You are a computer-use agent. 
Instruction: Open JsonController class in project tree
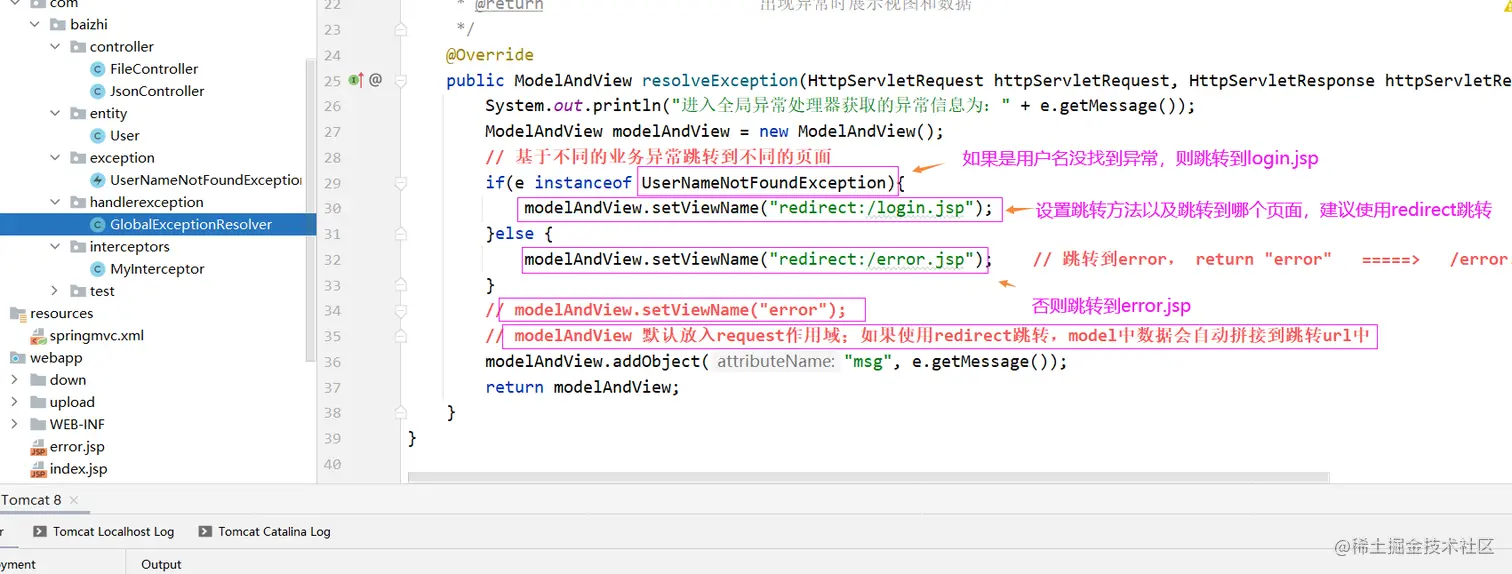(157, 91)
